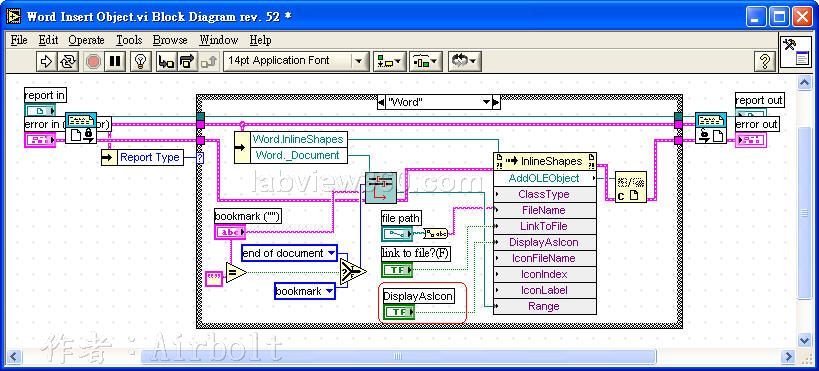Viewport: 819px width, 371px height.
Task: Toggle Highlight Execution light bulb
Action: click(139, 62)
